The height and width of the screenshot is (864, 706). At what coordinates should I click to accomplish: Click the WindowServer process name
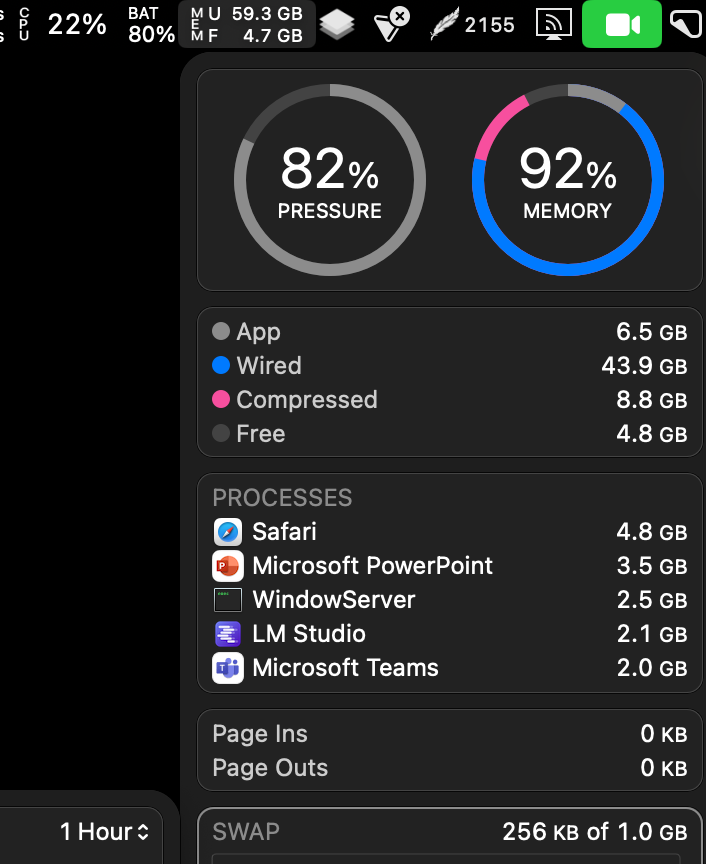point(333,600)
